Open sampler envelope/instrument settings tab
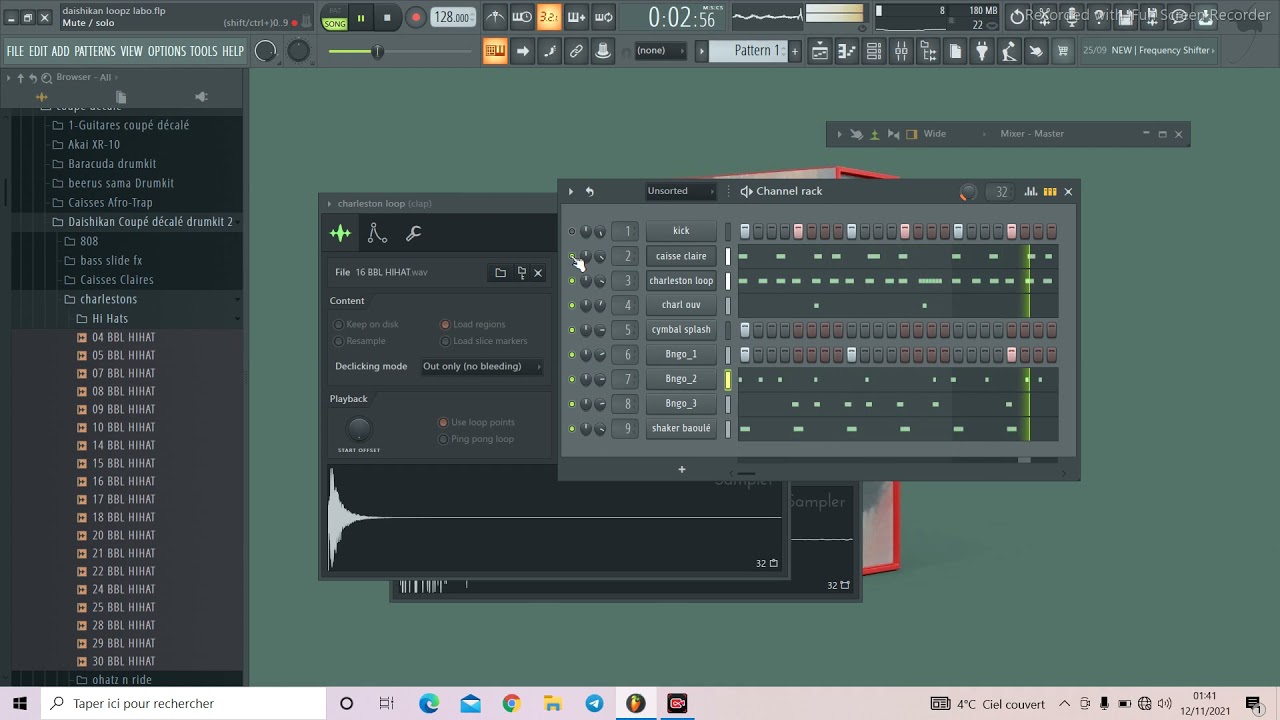The height and width of the screenshot is (720, 1280). point(377,233)
